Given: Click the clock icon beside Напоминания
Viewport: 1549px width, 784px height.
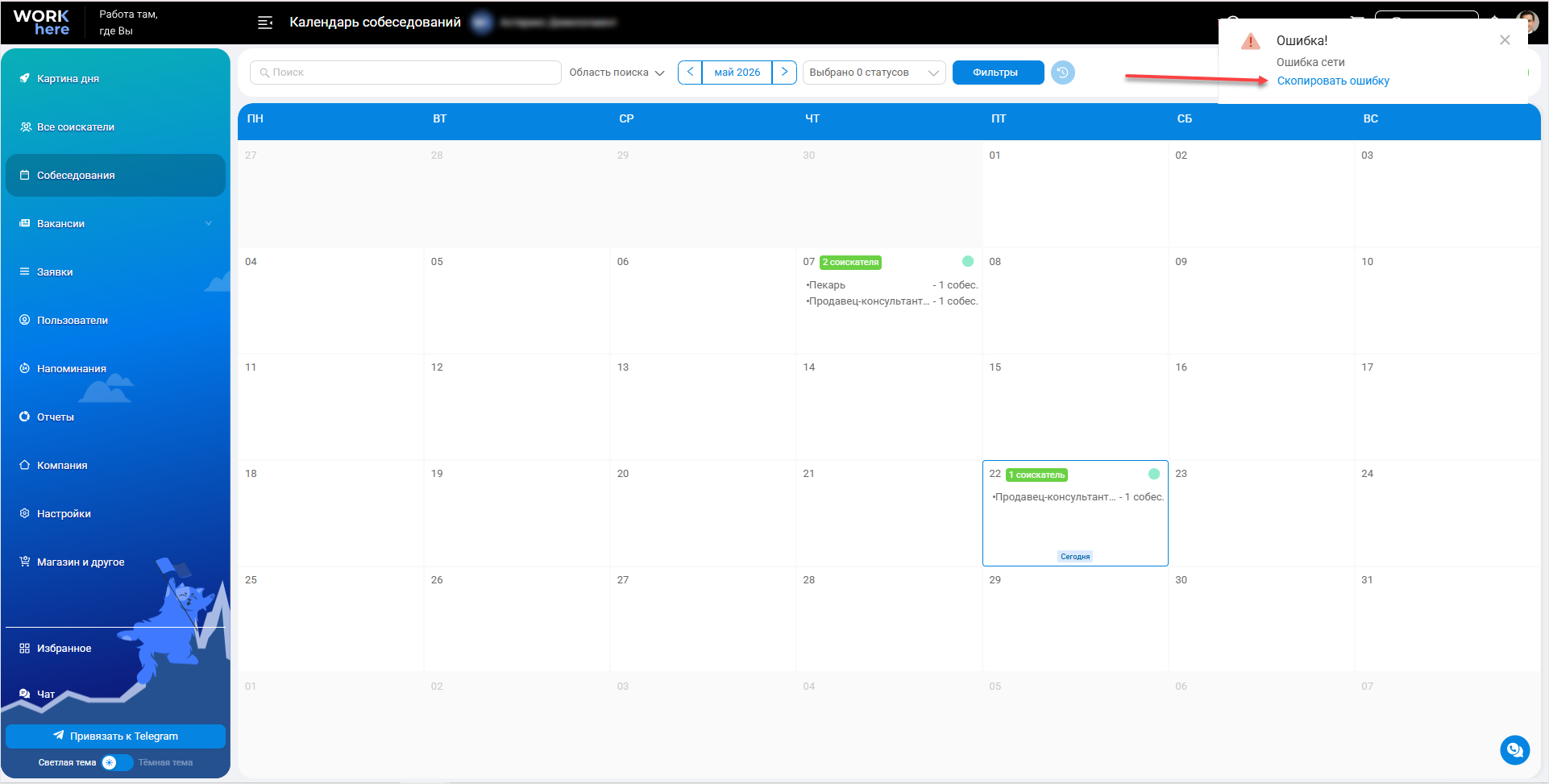Looking at the screenshot, I should [x=25, y=368].
